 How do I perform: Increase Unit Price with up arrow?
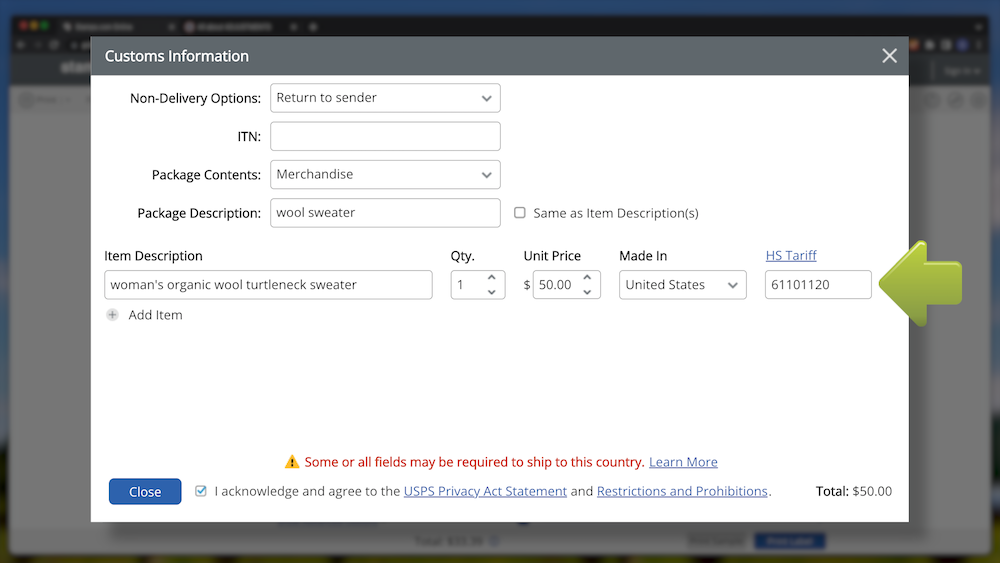(587, 278)
